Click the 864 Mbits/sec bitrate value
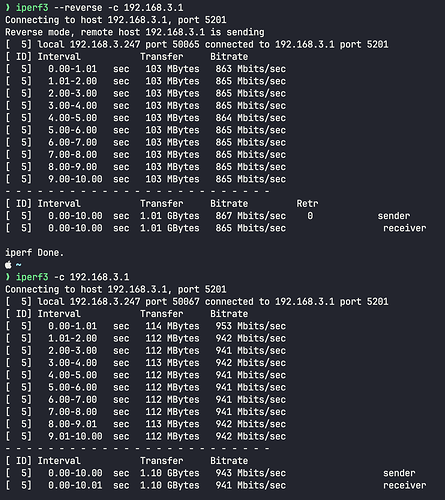Viewport: 445px width, 500px height. (251, 118)
